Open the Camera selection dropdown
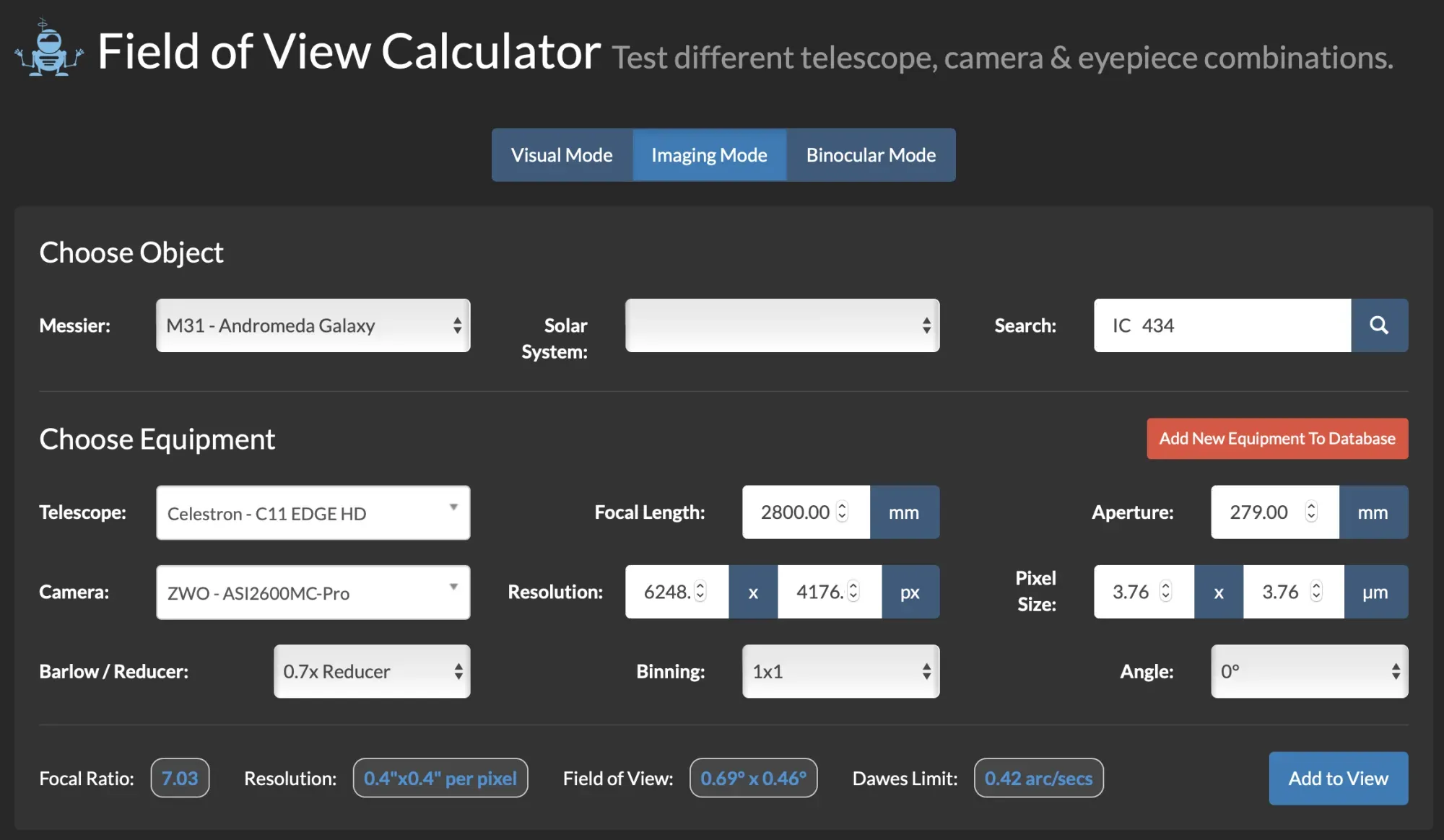The width and height of the screenshot is (1444, 840). [x=313, y=592]
